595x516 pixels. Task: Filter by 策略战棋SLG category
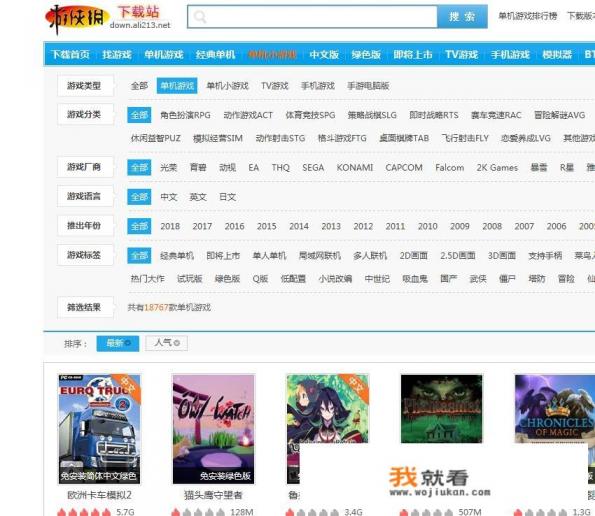372,115
